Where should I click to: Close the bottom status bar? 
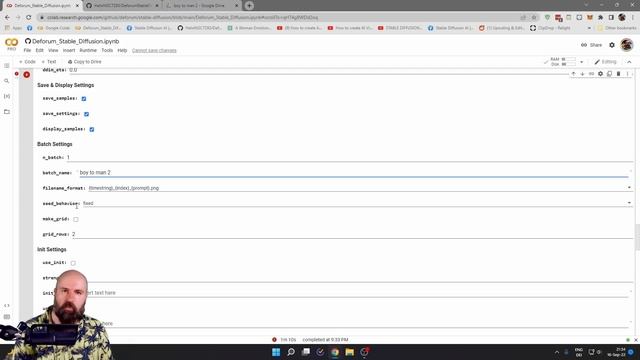(636, 340)
